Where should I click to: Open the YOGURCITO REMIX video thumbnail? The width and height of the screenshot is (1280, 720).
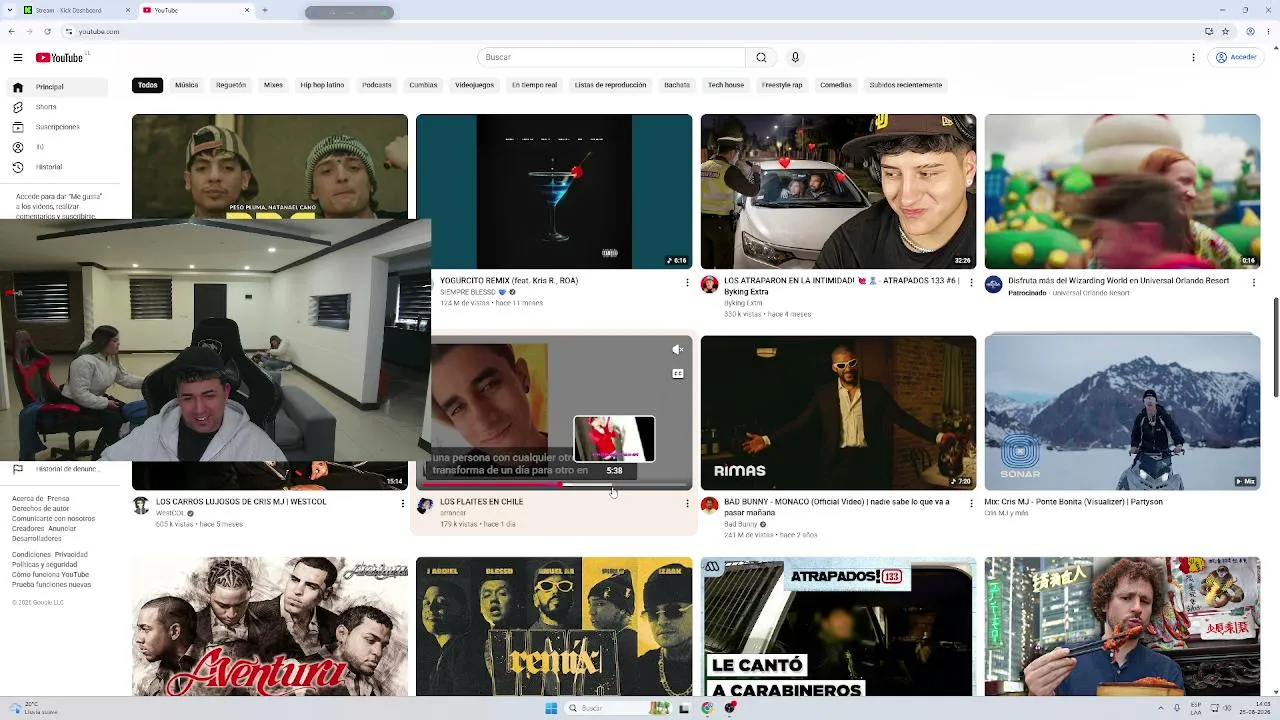554,191
